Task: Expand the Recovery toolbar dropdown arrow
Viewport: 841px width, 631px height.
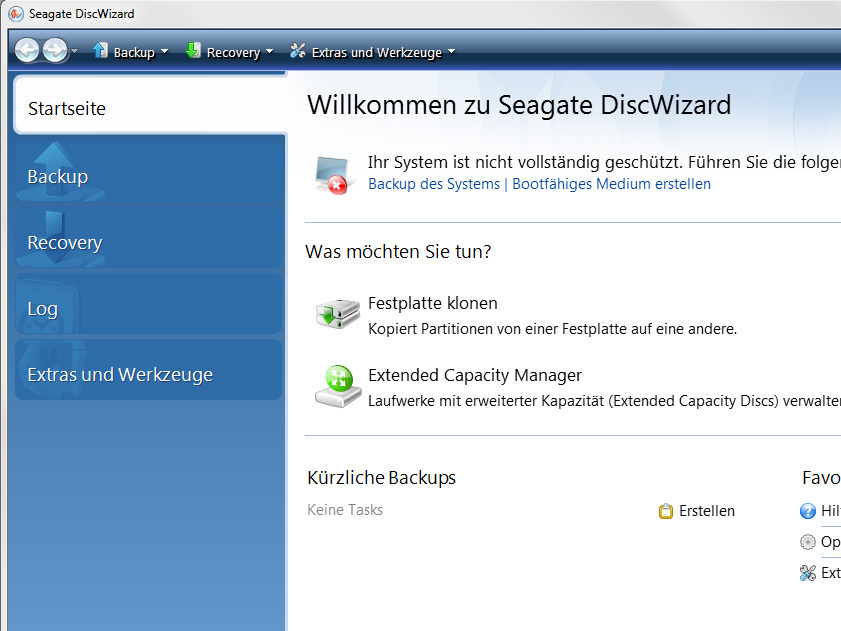Action: (x=269, y=52)
